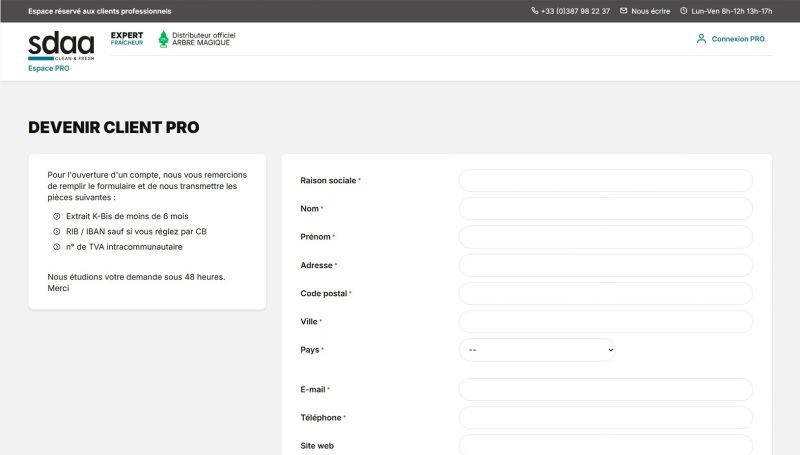Select the E-mail input field
The height and width of the screenshot is (455, 800).
pyautogui.click(x=605, y=389)
